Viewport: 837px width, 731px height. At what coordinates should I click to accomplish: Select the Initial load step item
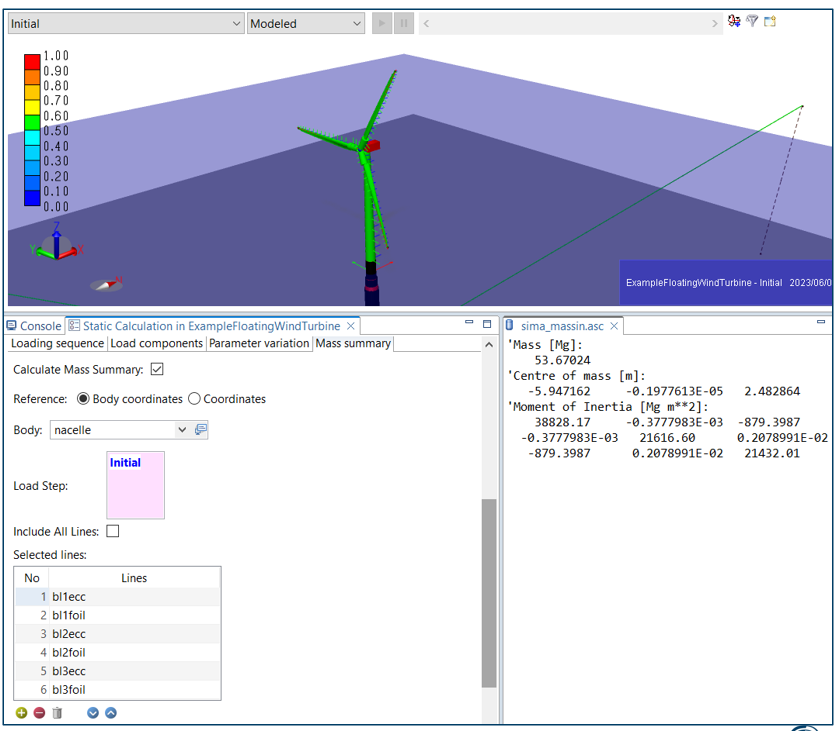[125, 463]
